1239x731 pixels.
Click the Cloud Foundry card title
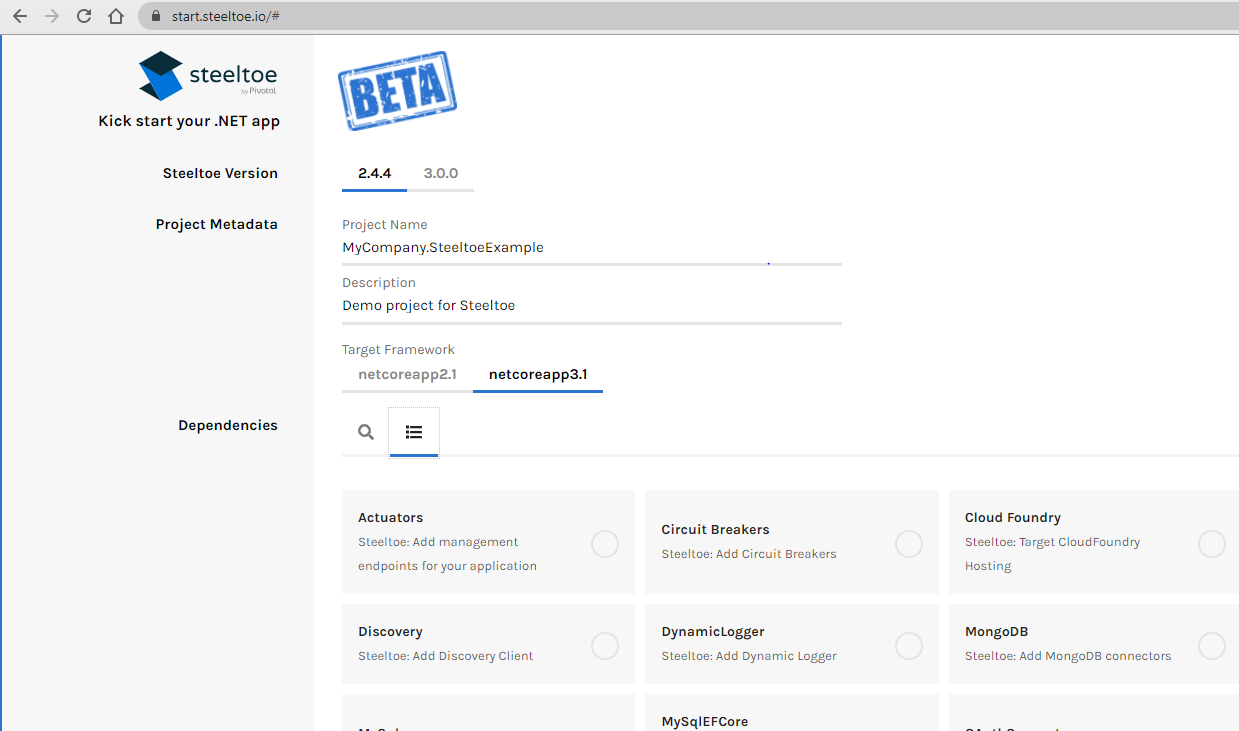[1013, 518]
